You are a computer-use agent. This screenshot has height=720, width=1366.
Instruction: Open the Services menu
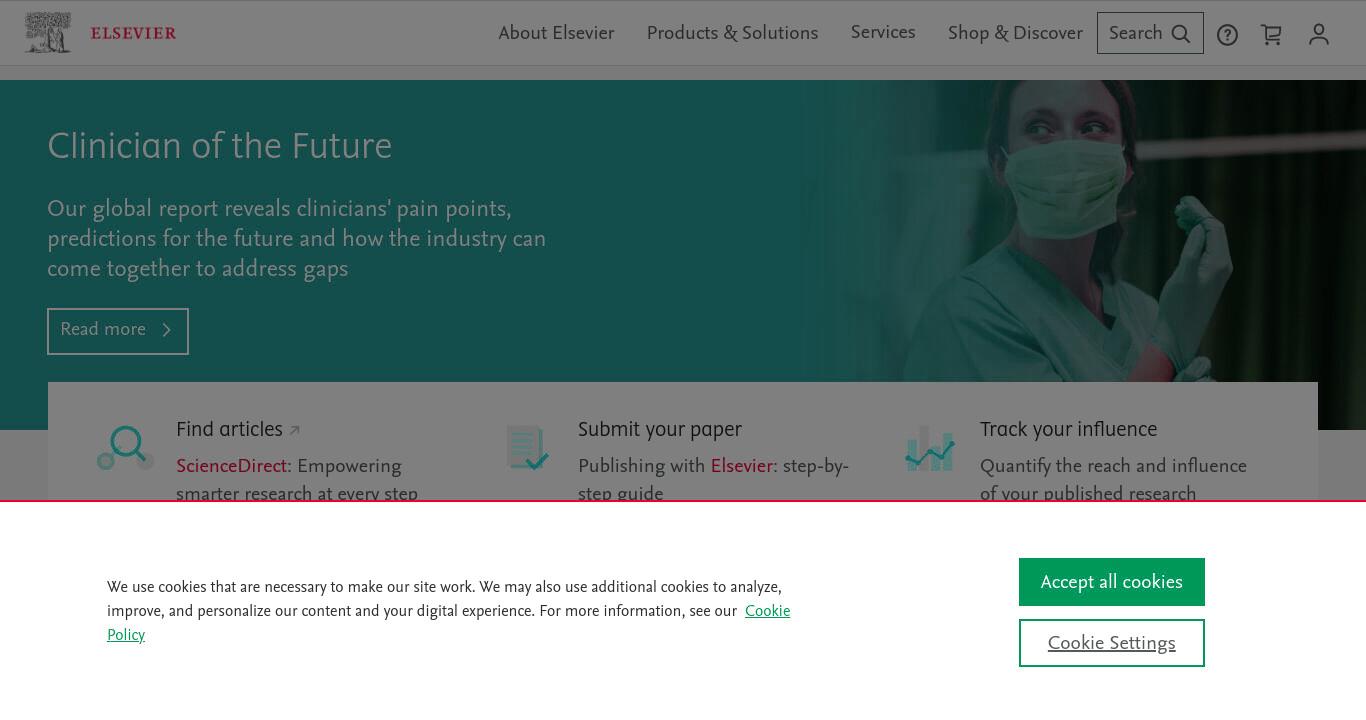[x=883, y=32]
